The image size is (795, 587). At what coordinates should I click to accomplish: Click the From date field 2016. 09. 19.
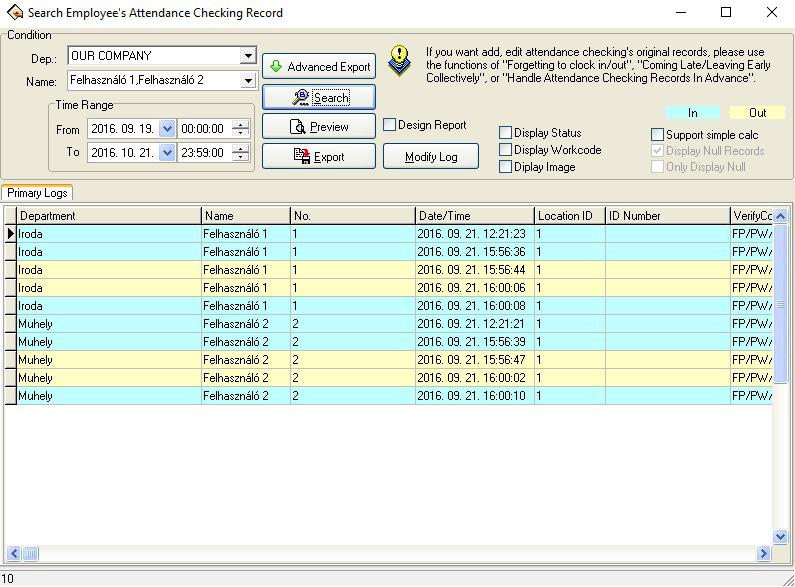tap(123, 129)
